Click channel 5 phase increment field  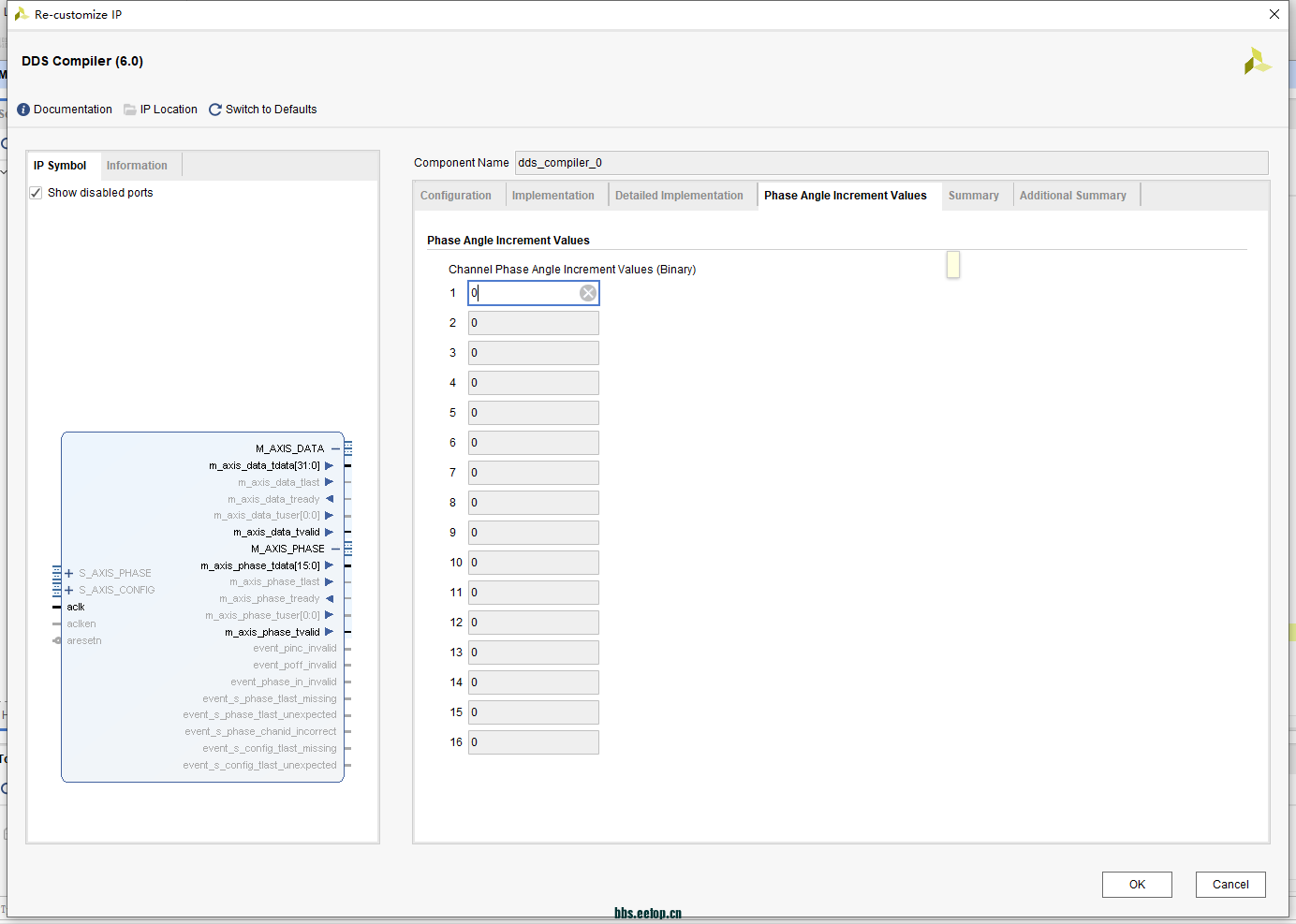point(534,413)
